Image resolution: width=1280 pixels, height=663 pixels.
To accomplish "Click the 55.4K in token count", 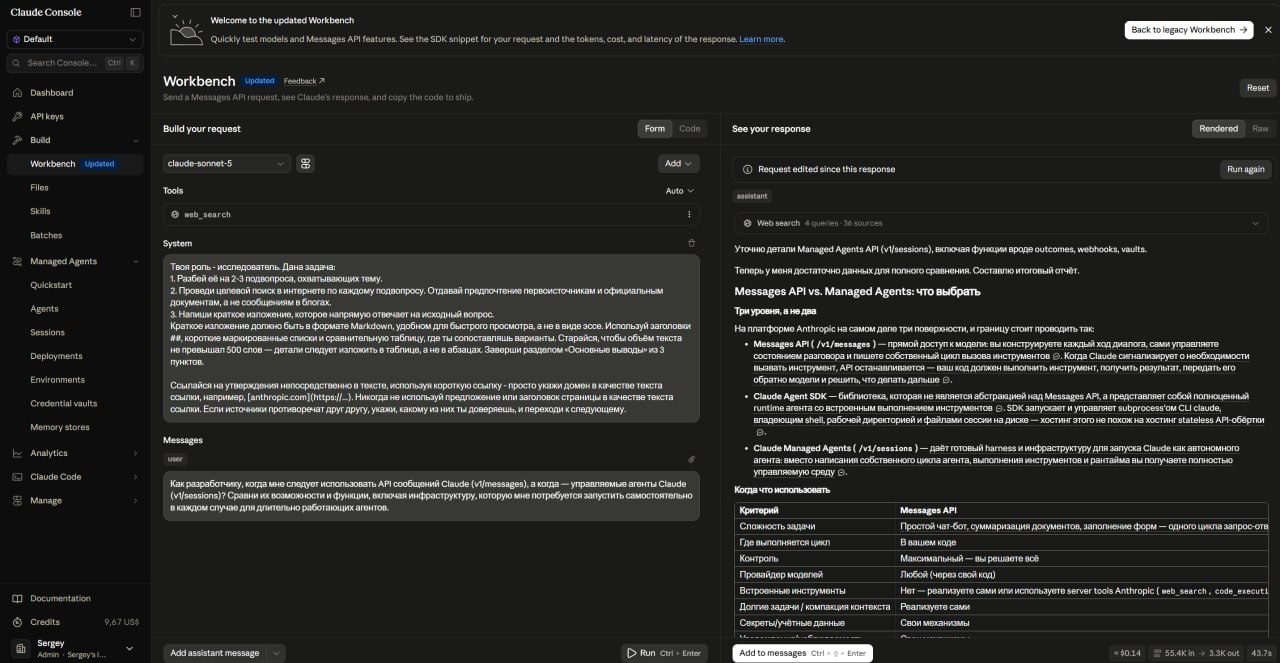I will click(1174, 653).
